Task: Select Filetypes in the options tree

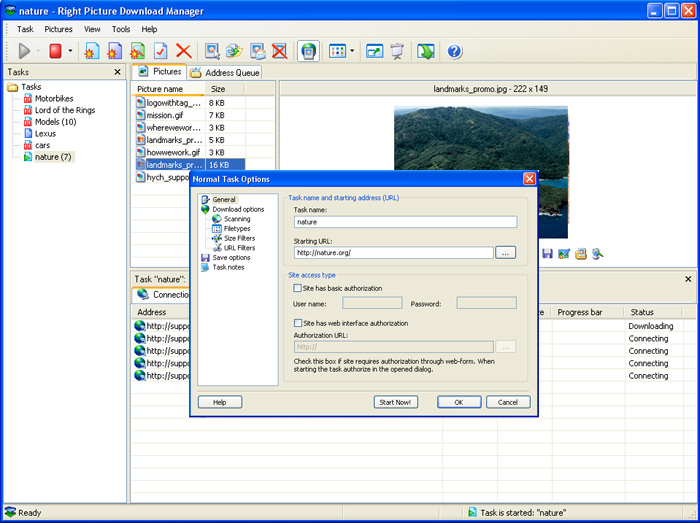Action: (x=236, y=229)
